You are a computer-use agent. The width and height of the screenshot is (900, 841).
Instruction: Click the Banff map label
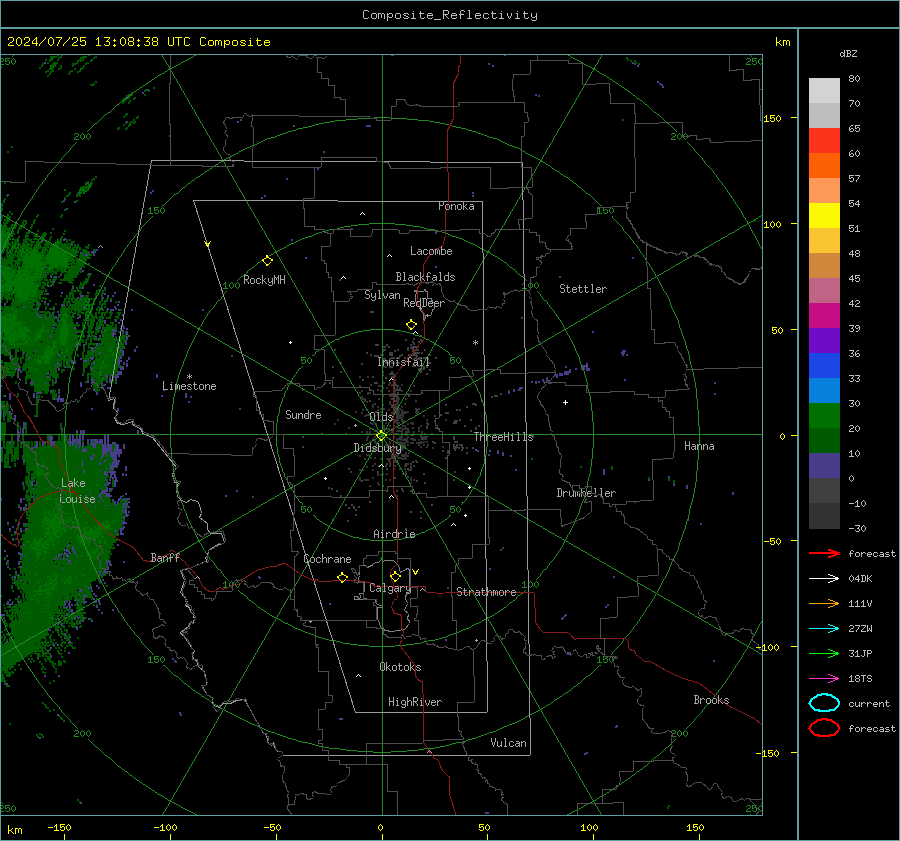[165, 557]
